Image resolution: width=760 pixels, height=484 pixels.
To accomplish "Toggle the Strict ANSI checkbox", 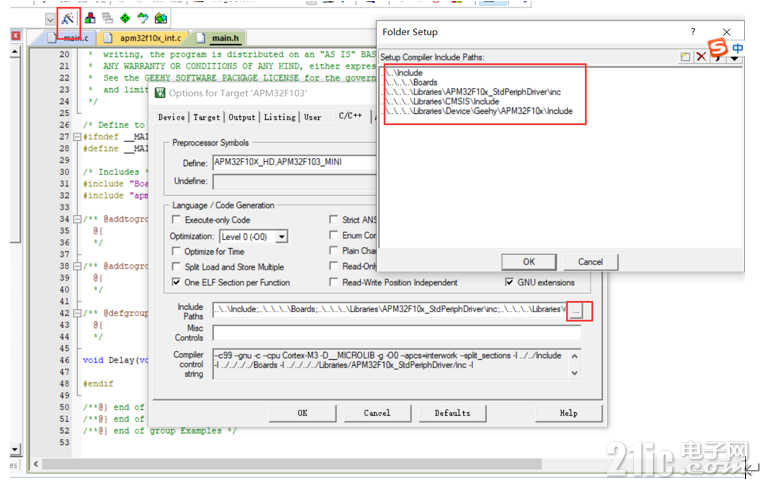I will 333,219.
